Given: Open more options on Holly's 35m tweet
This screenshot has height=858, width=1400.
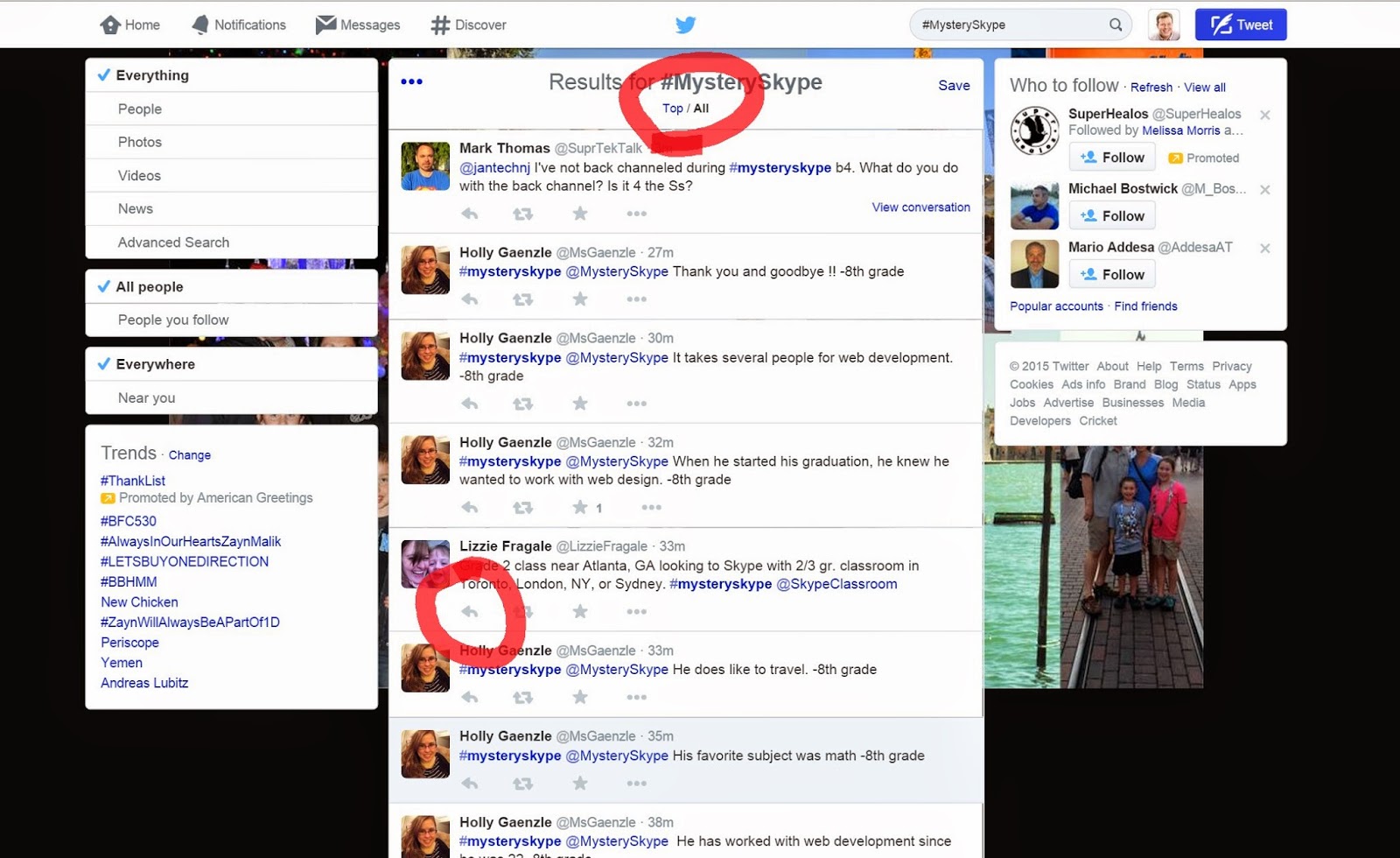Looking at the screenshot, I should (x=637, y=784).
